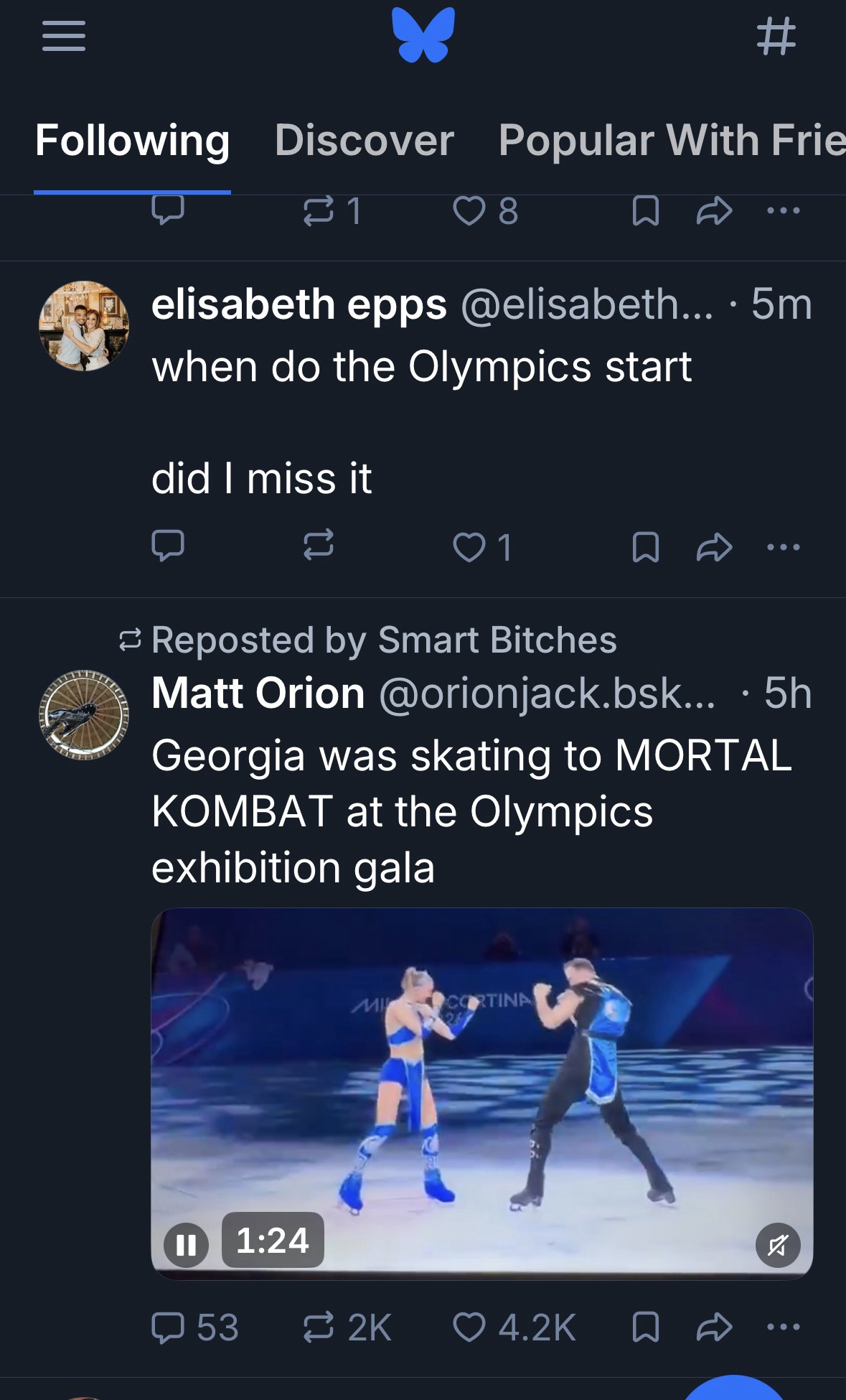Repost Matt Orion's skating video post
This screenshot has height=1400, width=846.
click(x=319, y=1327)
